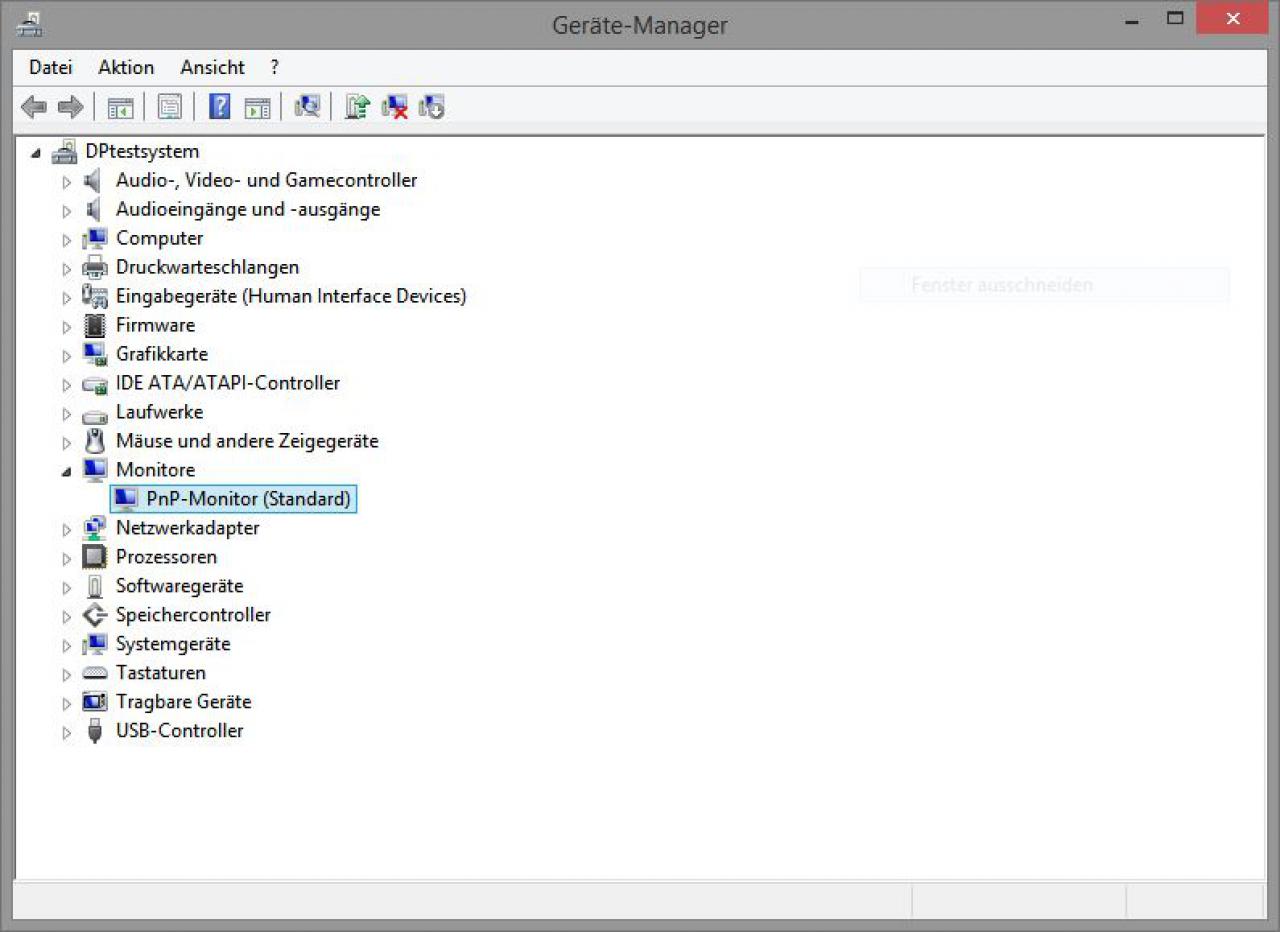
Task: Scan for hardware changes icon
Action: pos(307,106)
